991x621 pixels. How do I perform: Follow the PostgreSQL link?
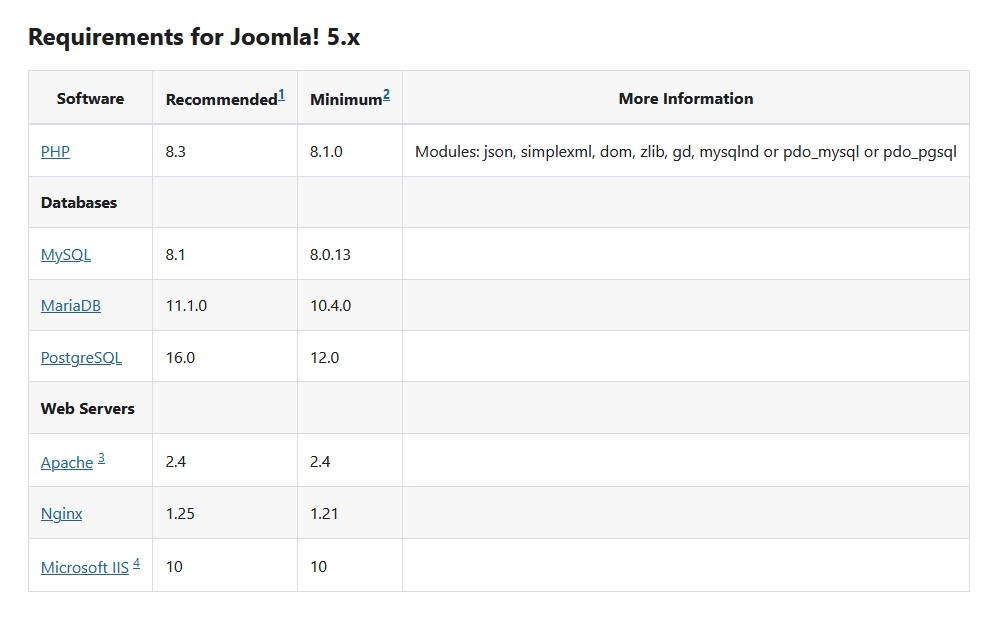81,357
